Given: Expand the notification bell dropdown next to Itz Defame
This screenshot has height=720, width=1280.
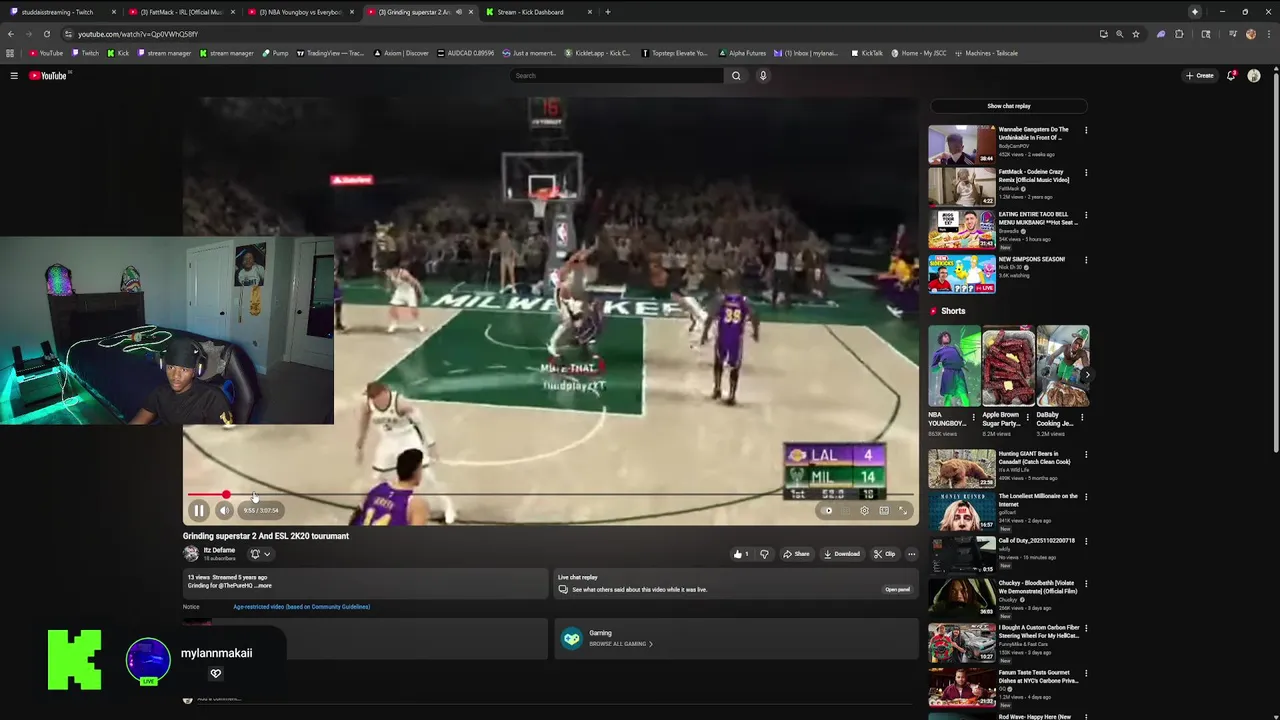Looking at the screenshot, I should [x=260, y=554].
